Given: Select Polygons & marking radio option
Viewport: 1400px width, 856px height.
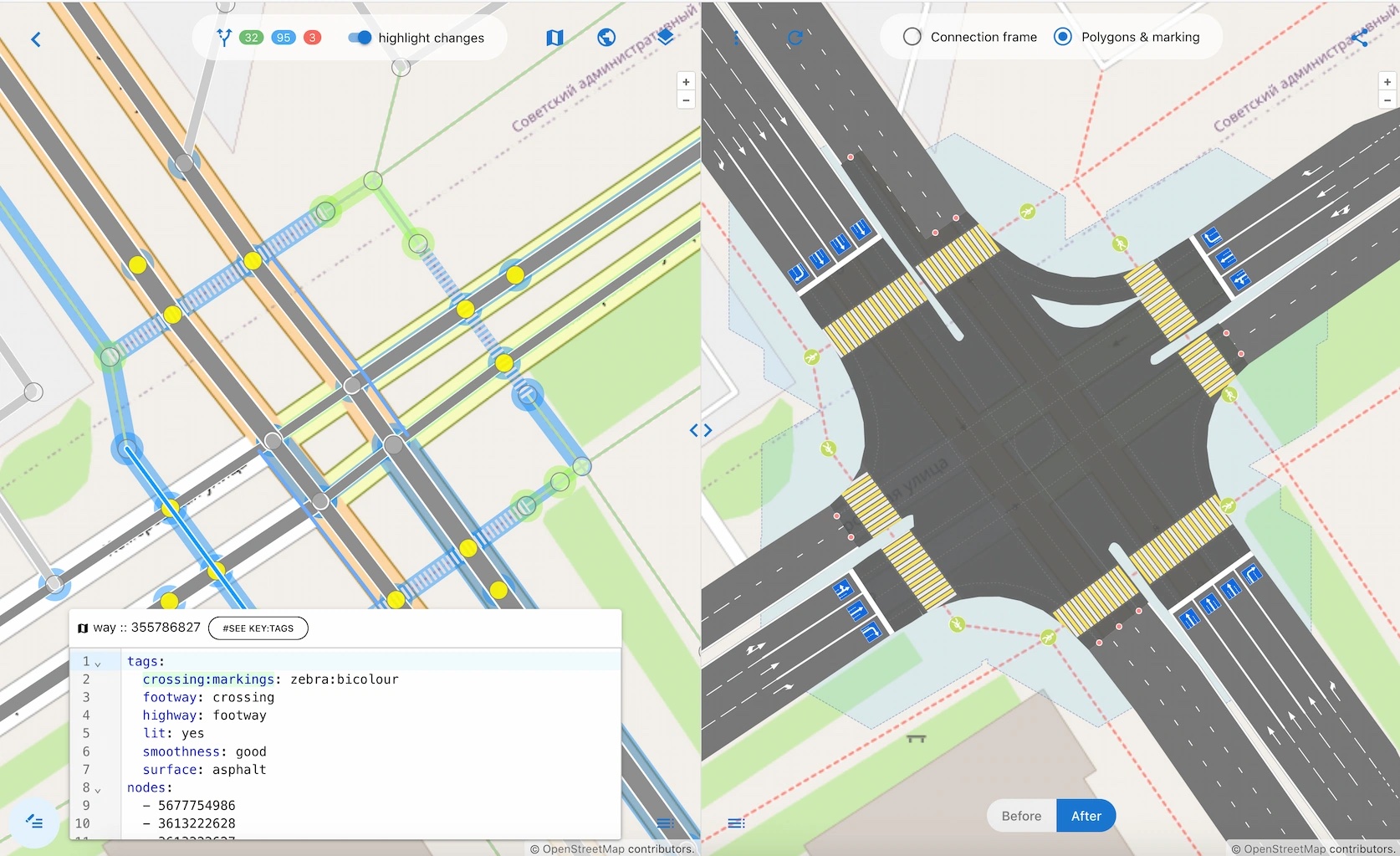Looking at the screenshot, I should 1063,37.
